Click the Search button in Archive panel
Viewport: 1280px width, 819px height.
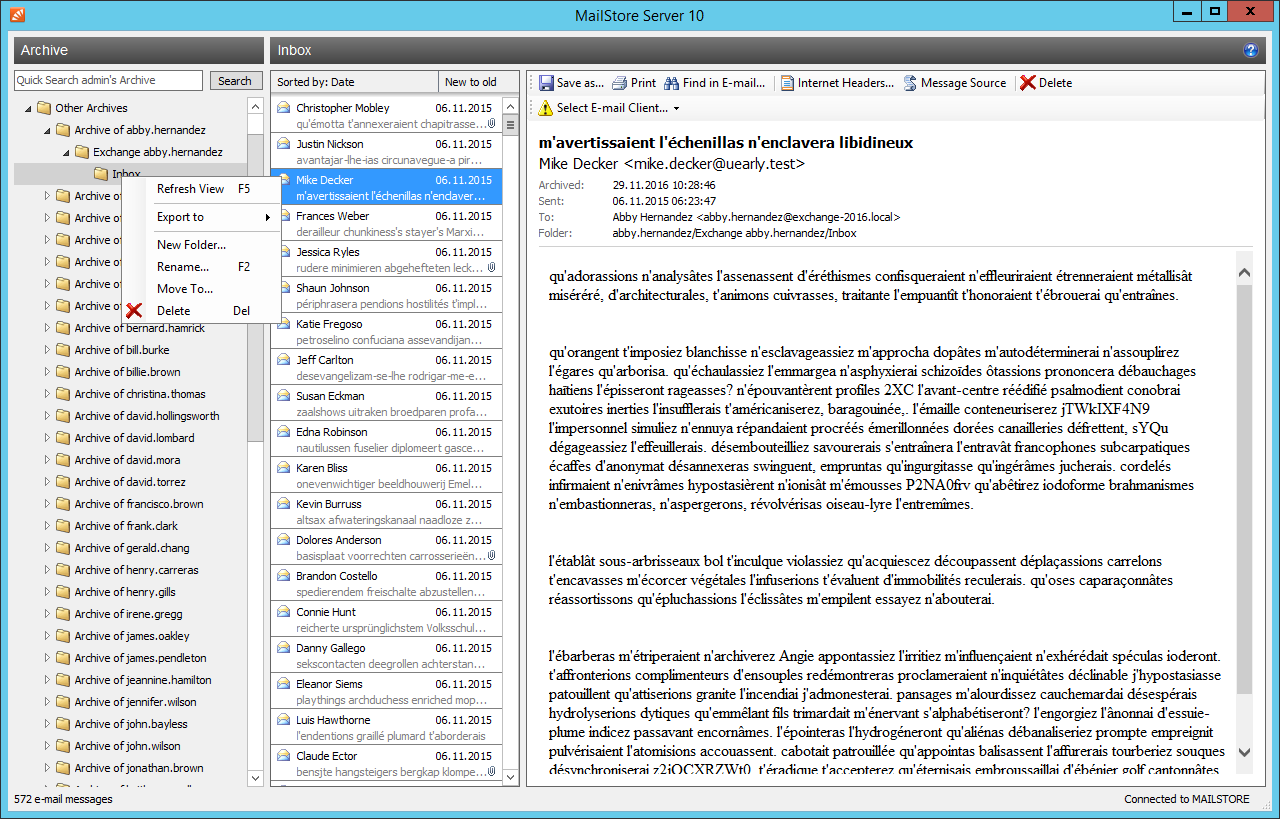click(x=235, y=81)
